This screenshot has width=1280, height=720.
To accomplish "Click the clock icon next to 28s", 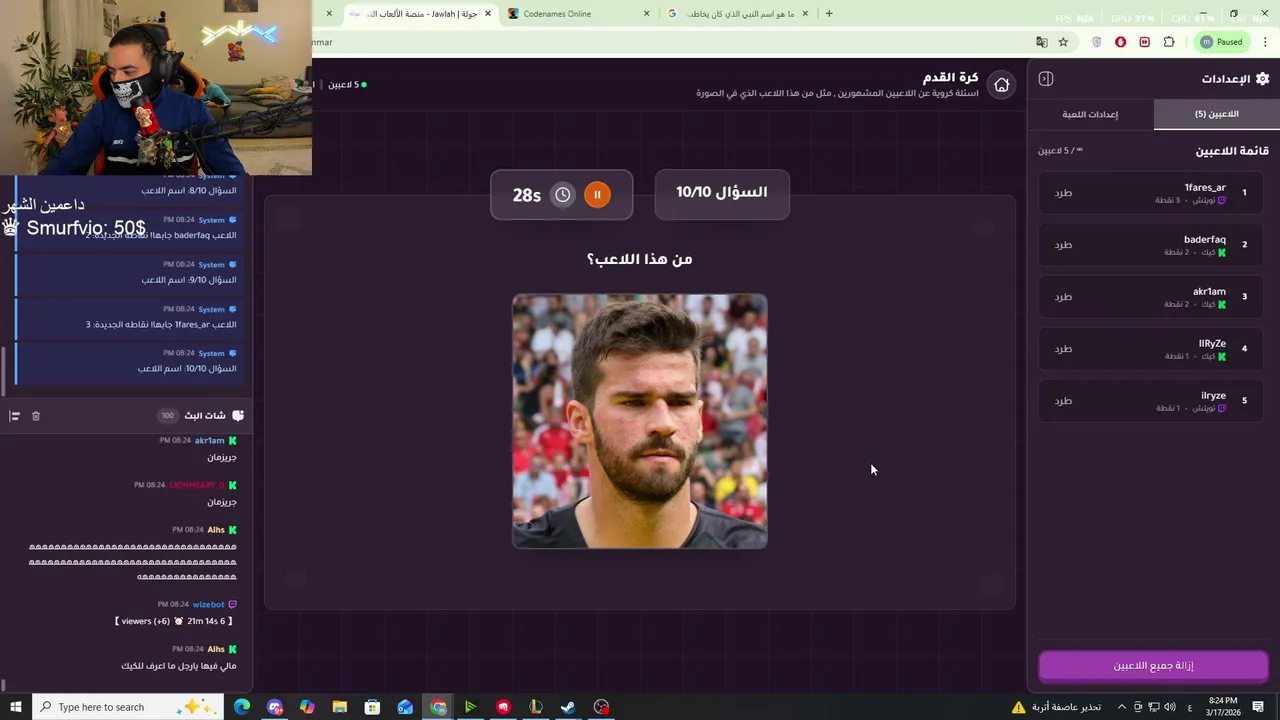I will (563, 195).
